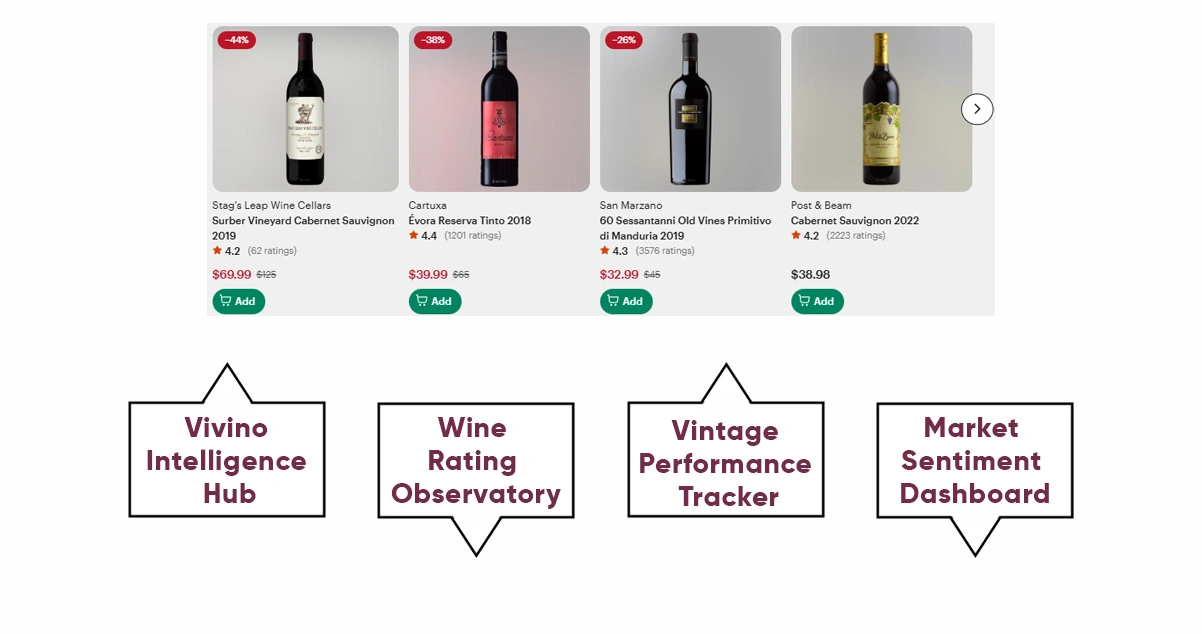Add San Marzano Primitivo to cart
This screenshot has width=1202, height=634.
pyautogui.click(x=626, y=301)
